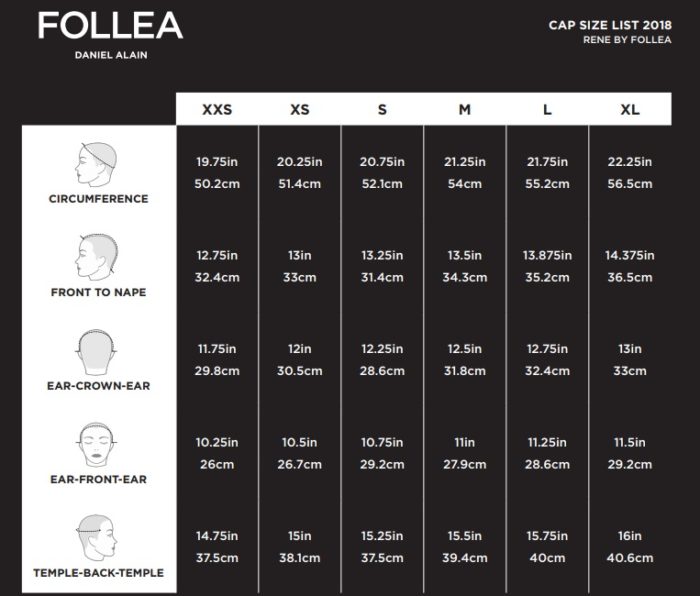700x596 pixels.
Task: Click the M ear-front-ear value 27.9cm
Action: (465, 464)
